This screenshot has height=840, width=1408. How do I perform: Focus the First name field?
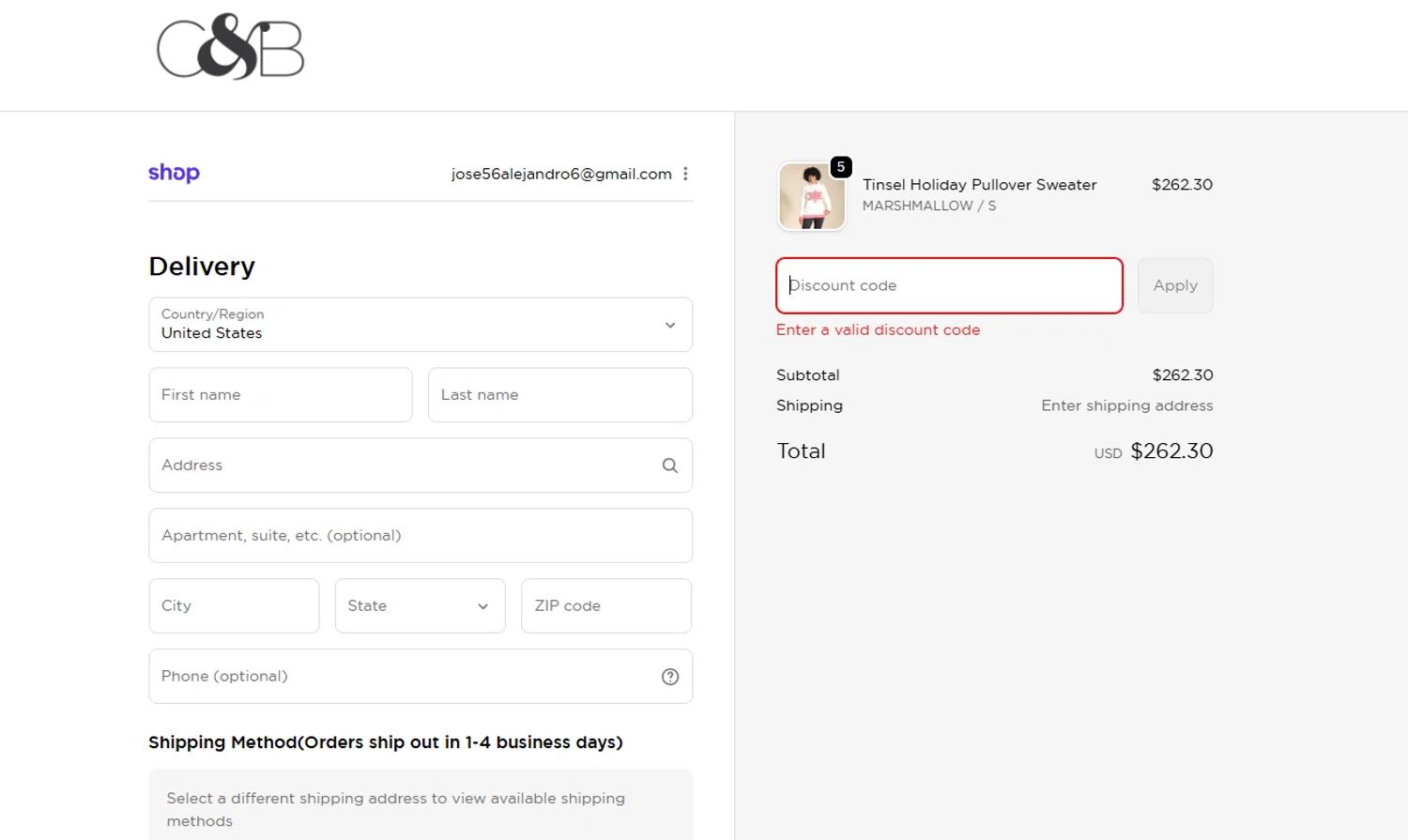pos(280,395)
